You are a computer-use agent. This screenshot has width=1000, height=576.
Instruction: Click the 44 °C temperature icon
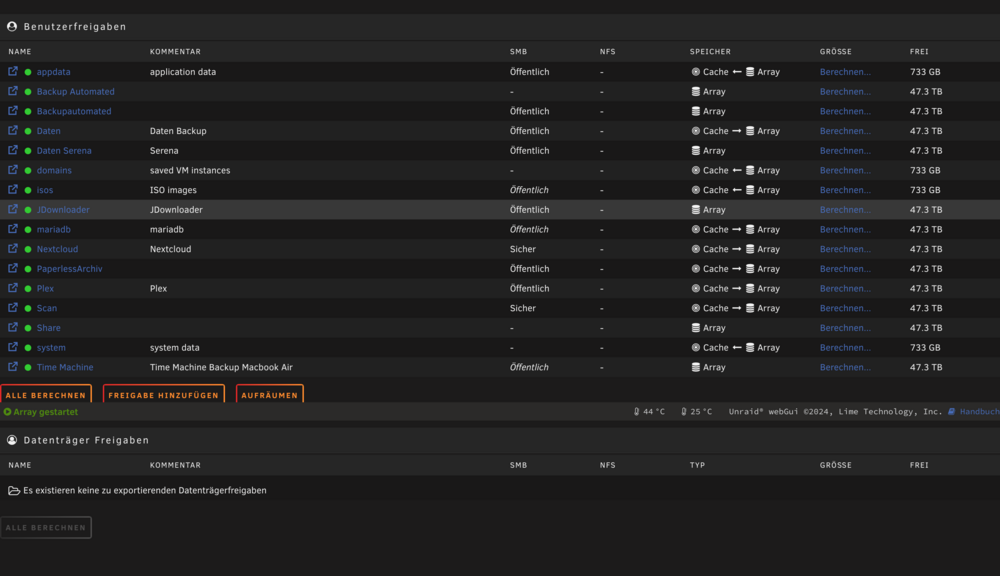click(x=636, y=412)
